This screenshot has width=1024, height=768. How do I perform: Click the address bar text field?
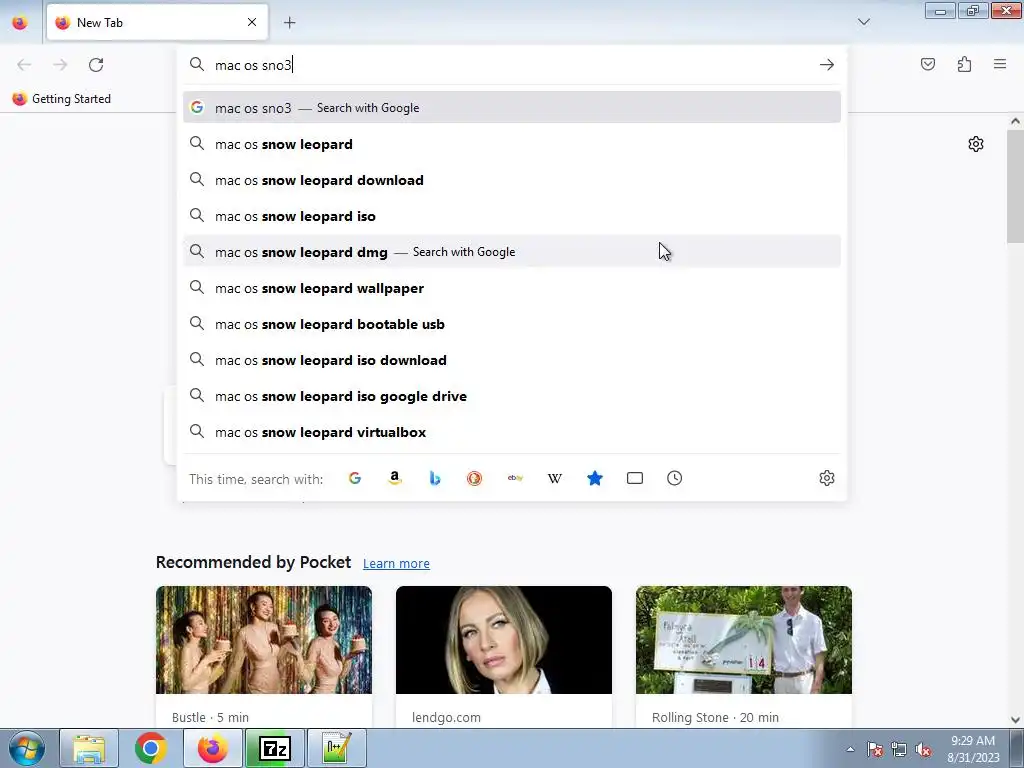click(x=513, y=65)
